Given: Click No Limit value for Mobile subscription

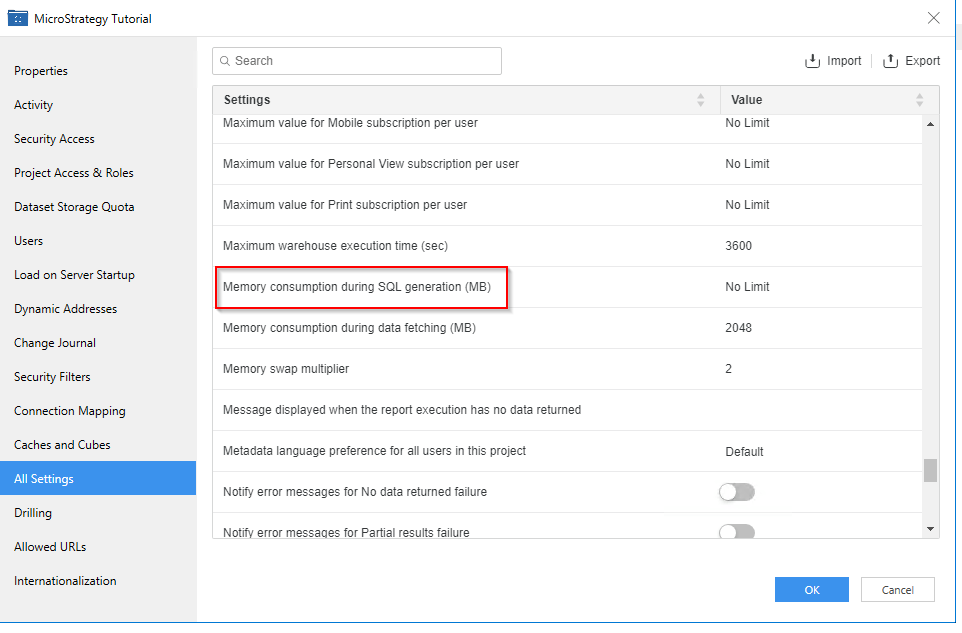Looking at the screenshot, I should tap(747, 123).
